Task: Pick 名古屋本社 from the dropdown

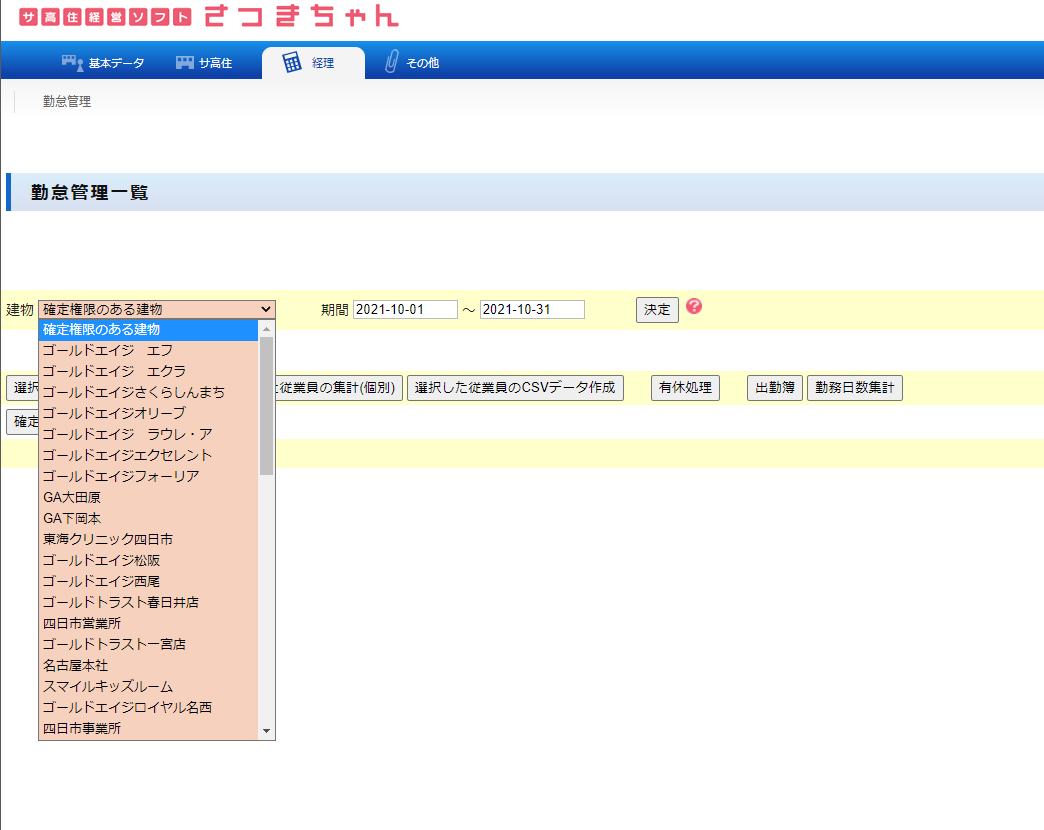Action: pyautogui.click(x=76, y=665)
